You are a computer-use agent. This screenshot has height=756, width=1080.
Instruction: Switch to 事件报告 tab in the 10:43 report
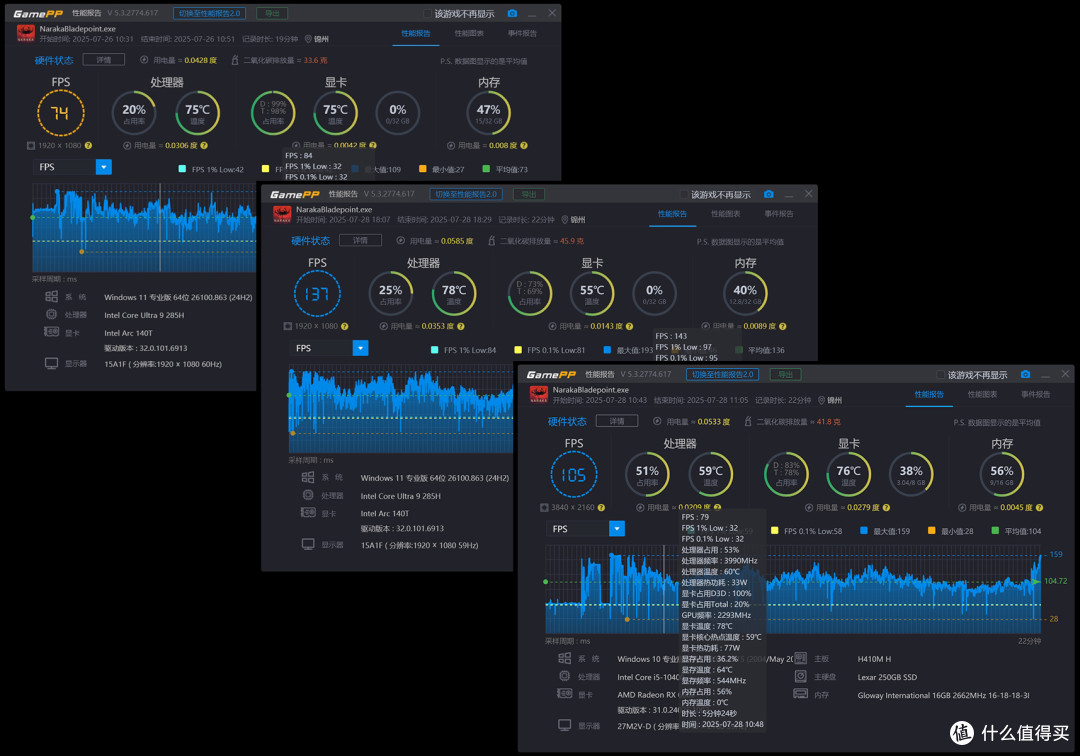[x=1035, y=395]
